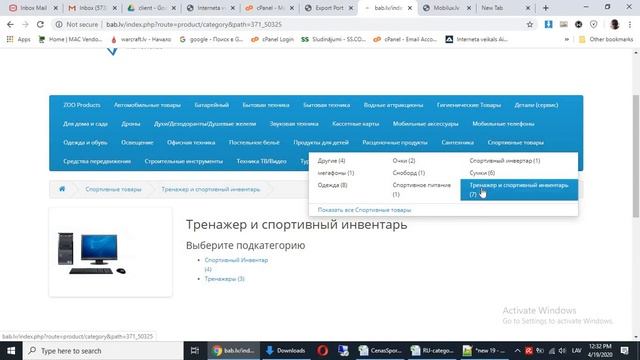Image resolution: width=640 pixels, height=360 pixels.
Task: Open the Одежда и обувь category
Action: coord(85,142)
